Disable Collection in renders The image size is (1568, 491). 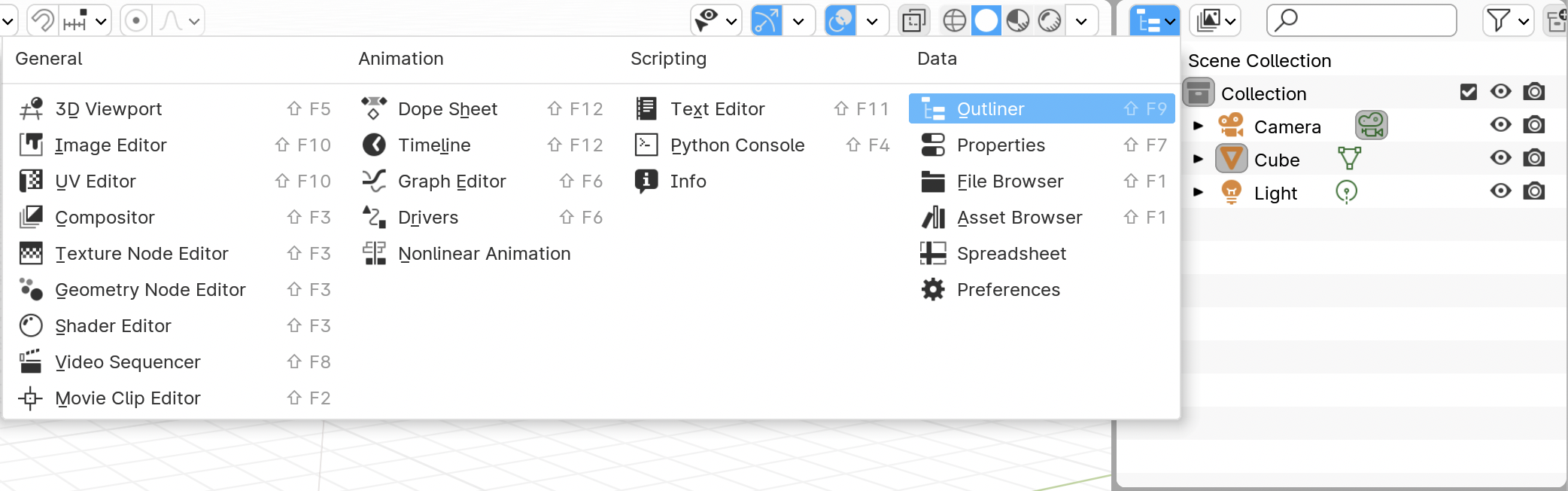1534,92
